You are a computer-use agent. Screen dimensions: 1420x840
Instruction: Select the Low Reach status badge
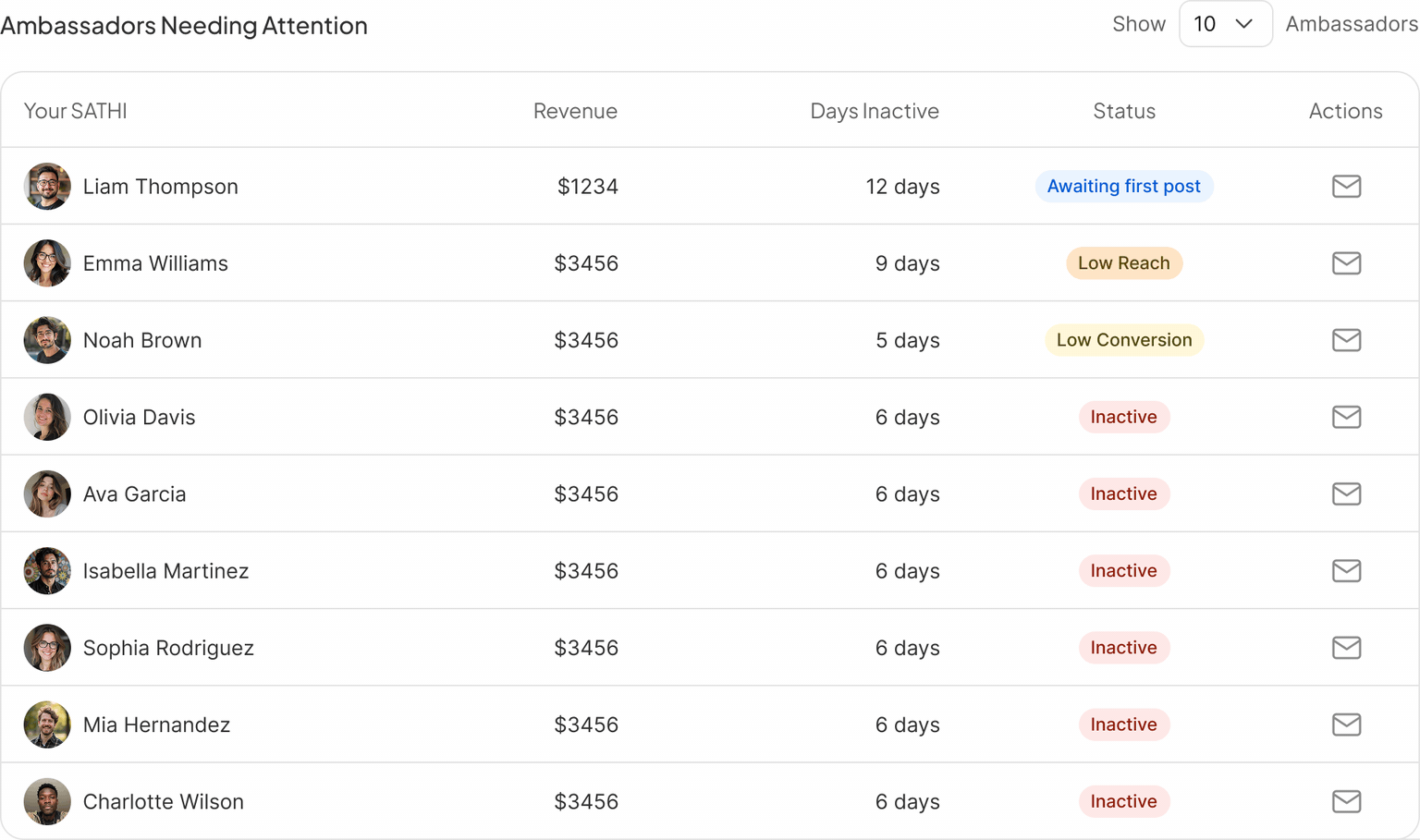tap(1124, 262)
